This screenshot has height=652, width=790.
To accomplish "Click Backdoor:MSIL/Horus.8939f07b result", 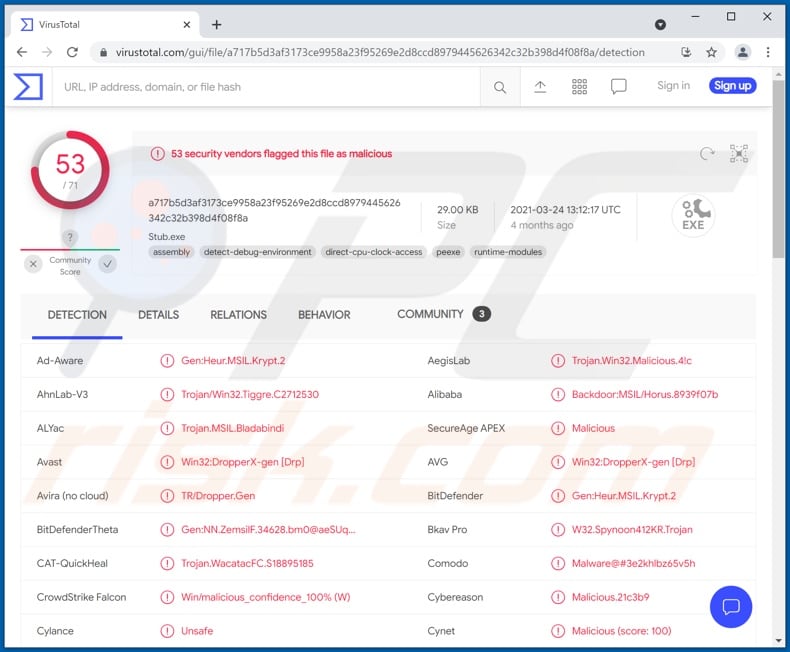I will click(x=645, y=395).
